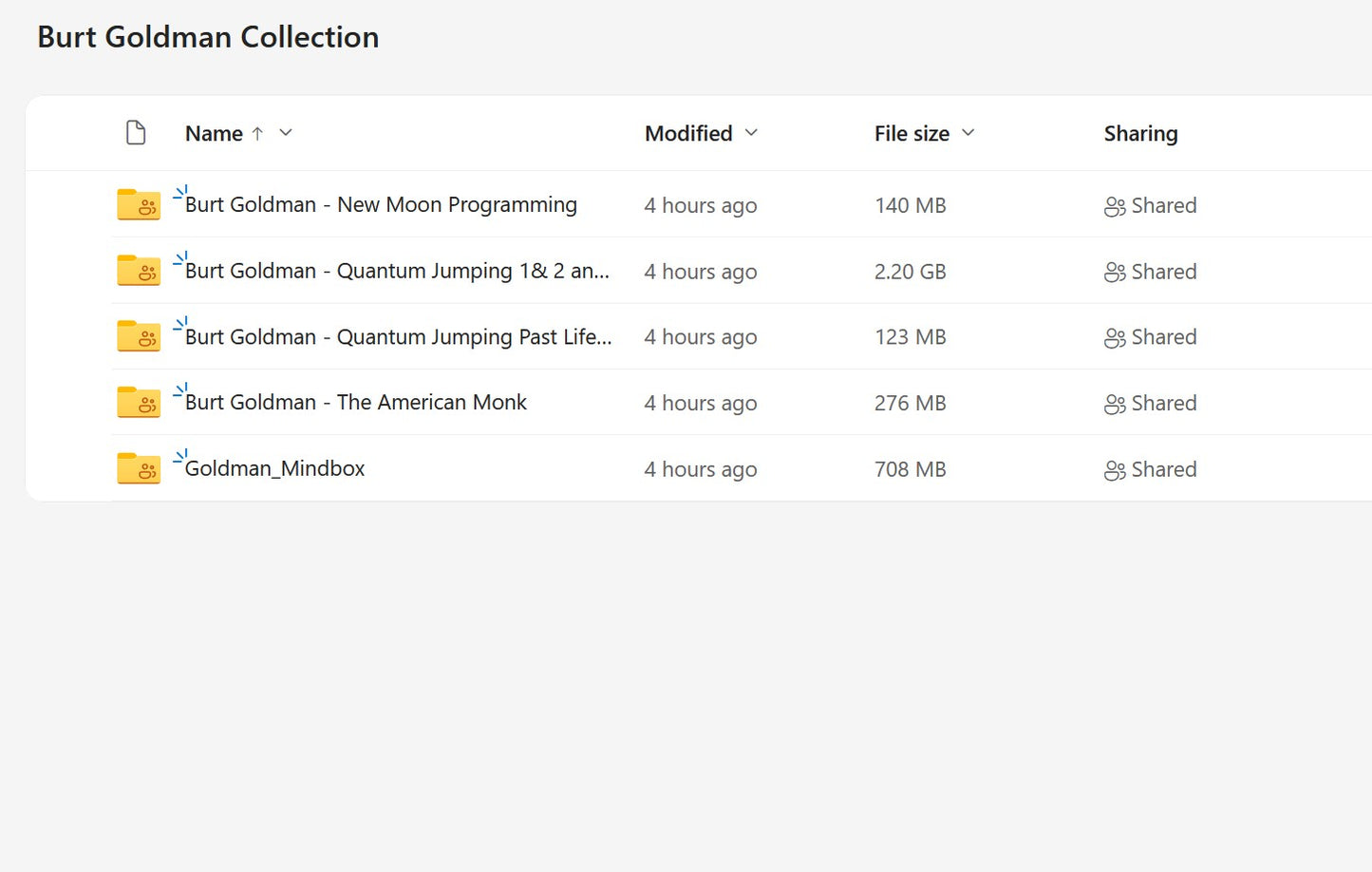The image size is (1372, 872).
Task: Open the Name column dropdown chevron
Action: 286,133
